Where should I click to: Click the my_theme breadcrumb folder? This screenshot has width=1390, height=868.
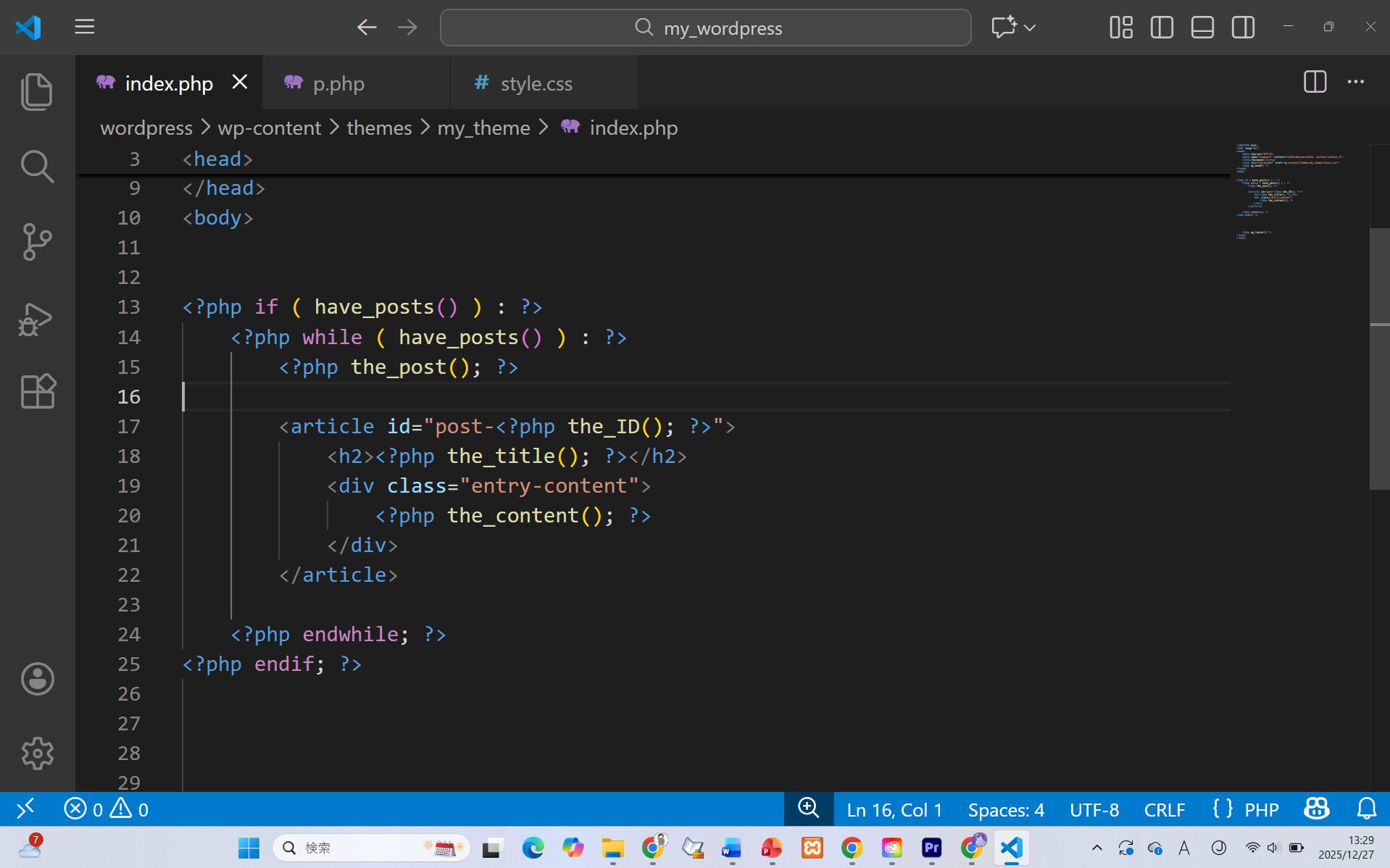point(483,128)
